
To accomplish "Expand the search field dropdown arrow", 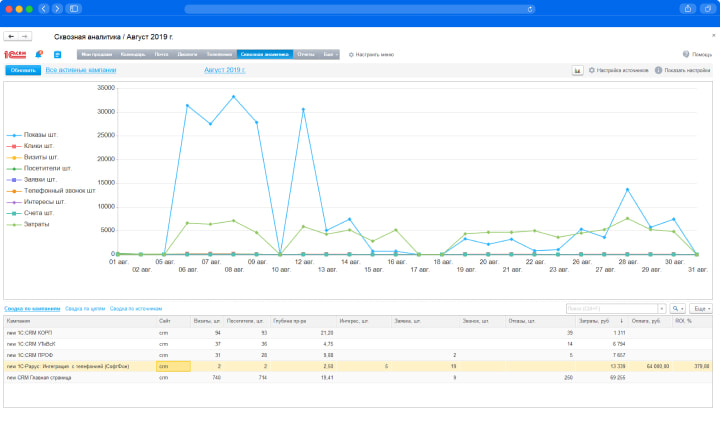I will (662, 309).
